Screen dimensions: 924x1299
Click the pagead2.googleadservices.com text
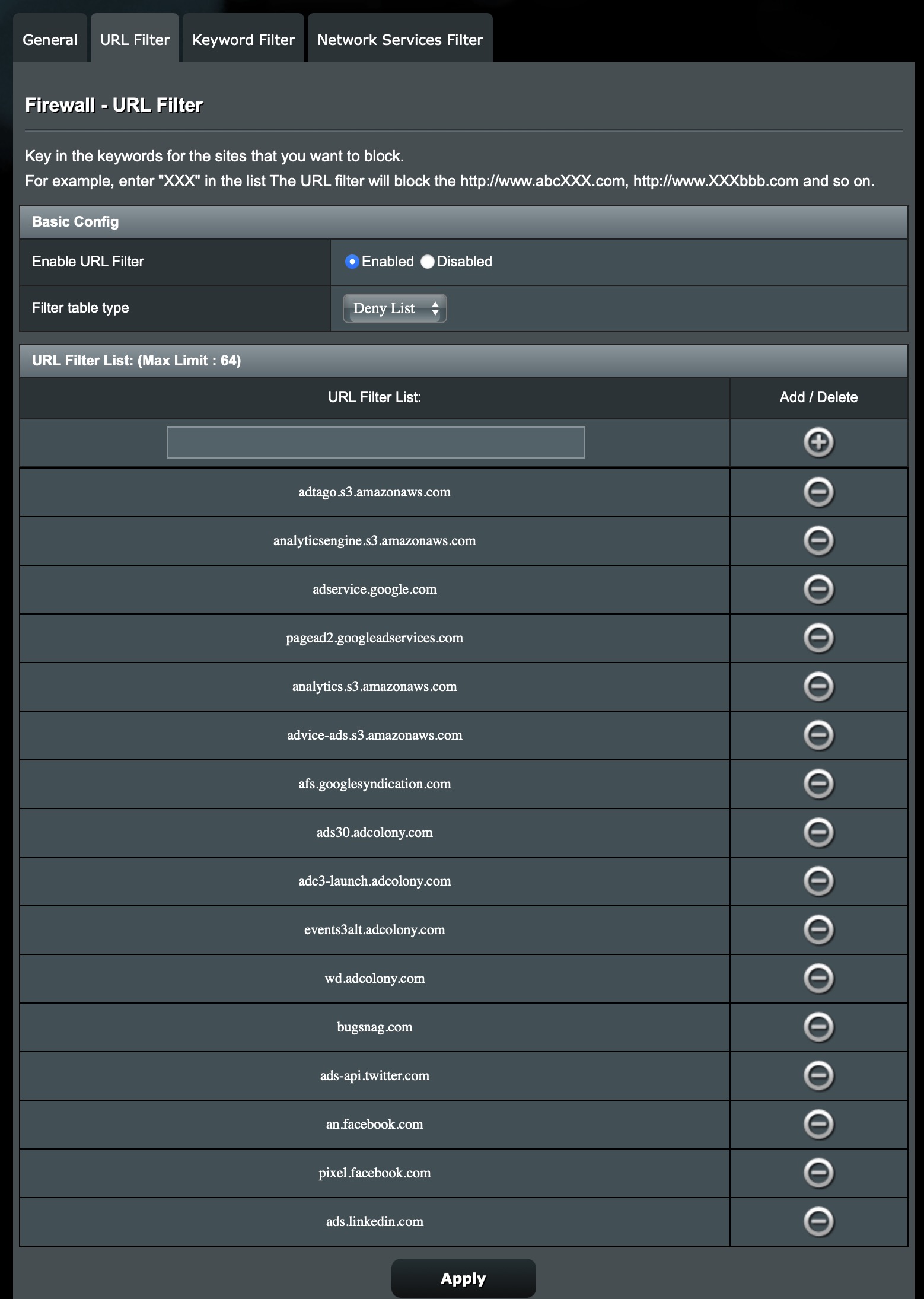pyautogui.click(x=374, y=638)
